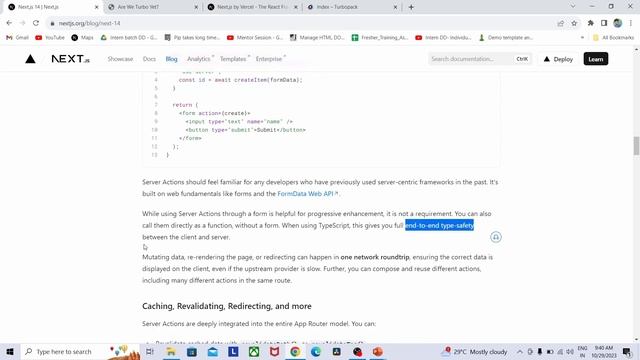This screenshot has height=360, width=640.
Task: Open Task View on taskbar
Action: [150, 351]
